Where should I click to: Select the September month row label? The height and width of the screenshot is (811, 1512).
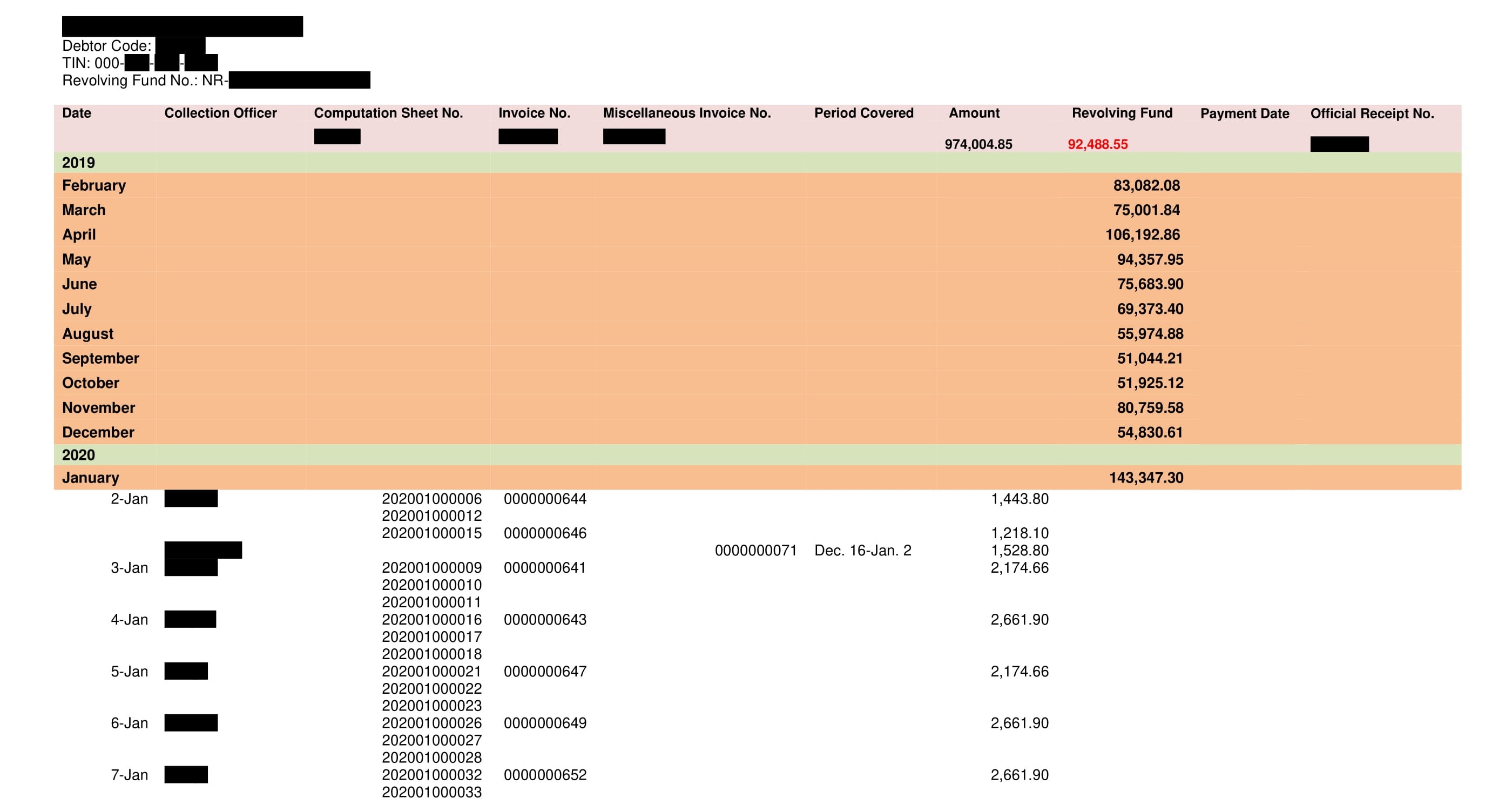[100, 358]
